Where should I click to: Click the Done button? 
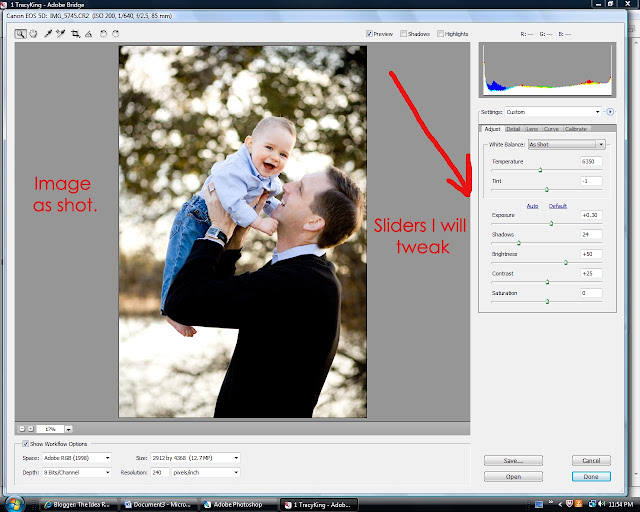[x=591, y=476]
